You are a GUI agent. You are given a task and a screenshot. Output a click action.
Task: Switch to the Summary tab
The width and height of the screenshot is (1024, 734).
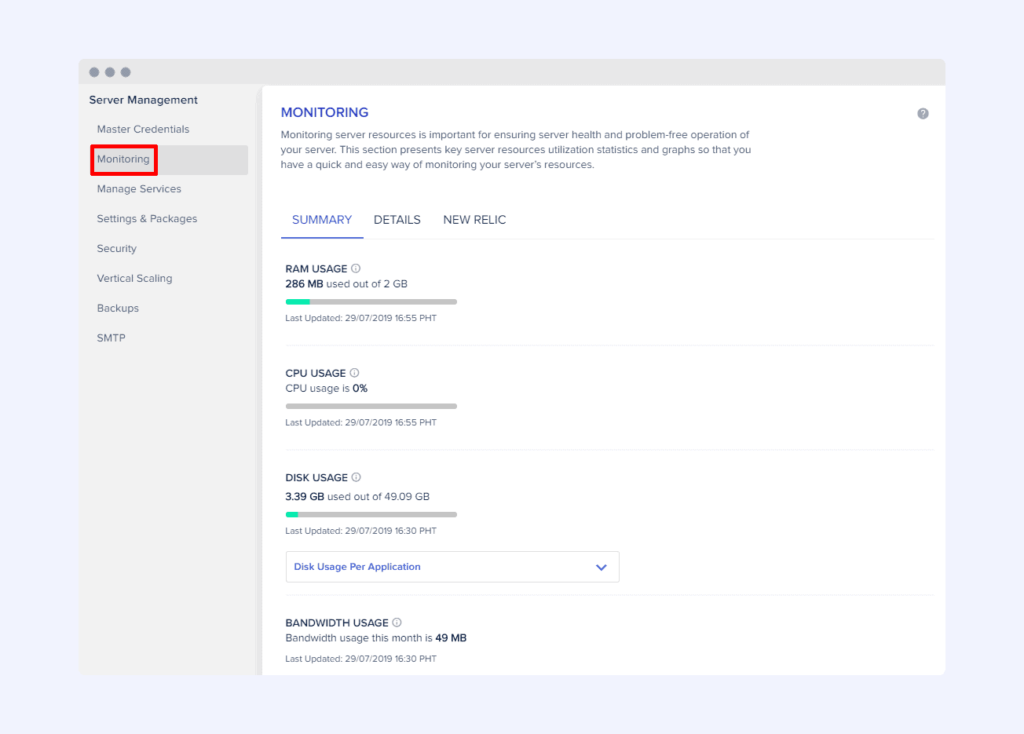(x=322, y=220)
